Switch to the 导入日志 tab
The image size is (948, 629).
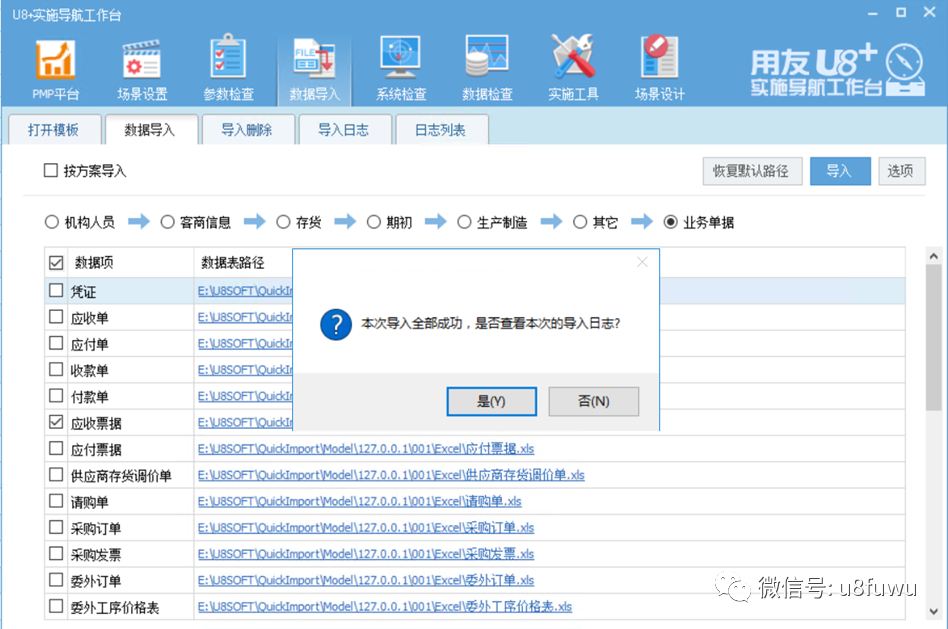click(344, 130)
